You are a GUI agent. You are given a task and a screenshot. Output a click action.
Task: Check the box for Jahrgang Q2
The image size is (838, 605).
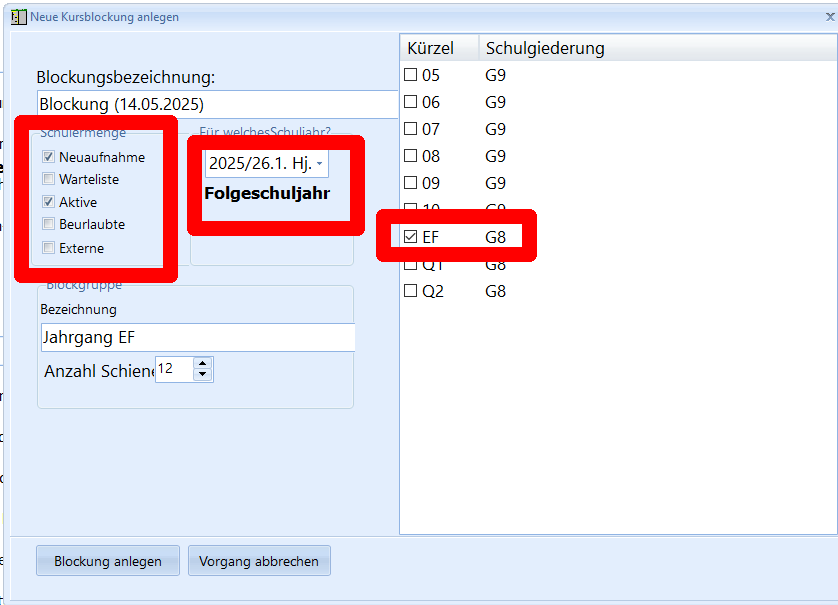410,291
